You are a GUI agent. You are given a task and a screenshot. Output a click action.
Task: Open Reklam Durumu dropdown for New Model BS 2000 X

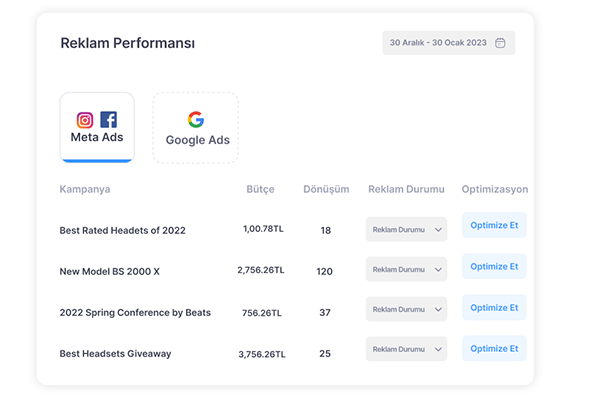406,270
